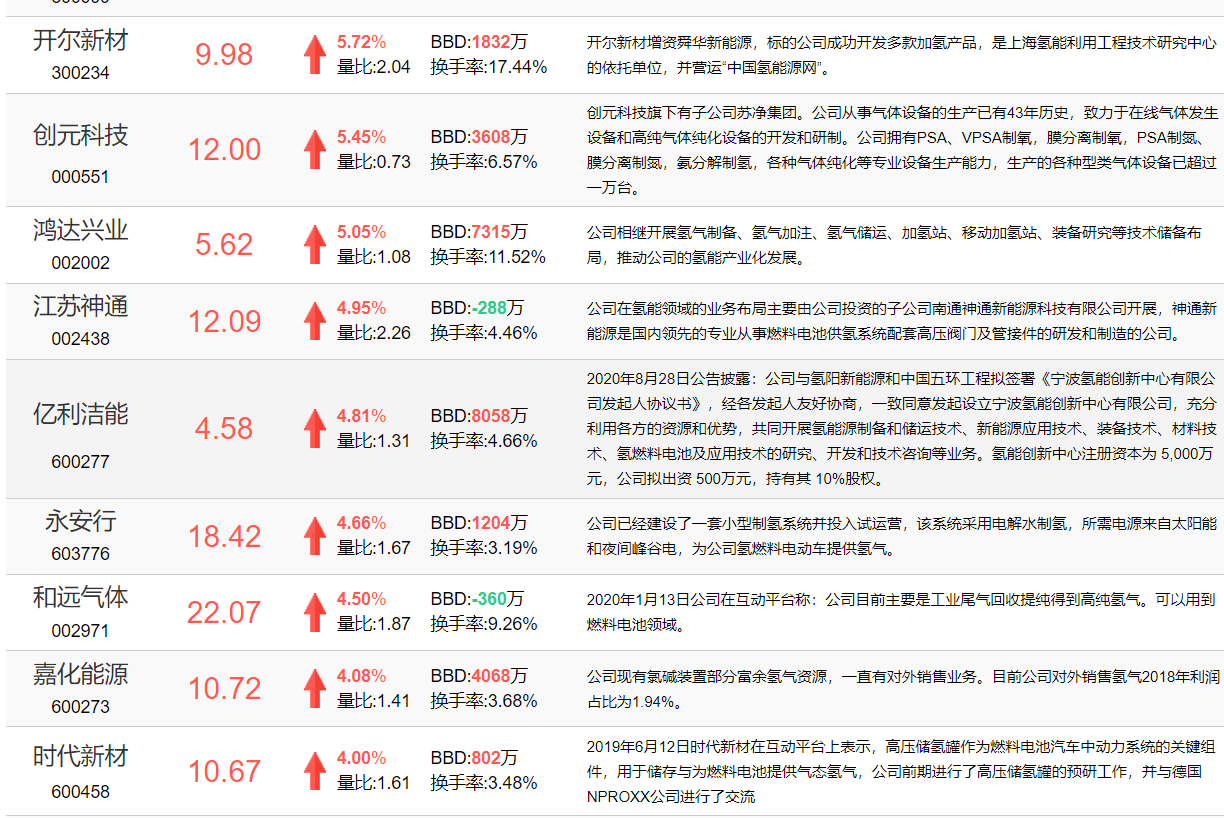This screenshot has height=818, width=1224.
Task: Click price 4.58 of 亿利洁能
Action: point(224,429)
